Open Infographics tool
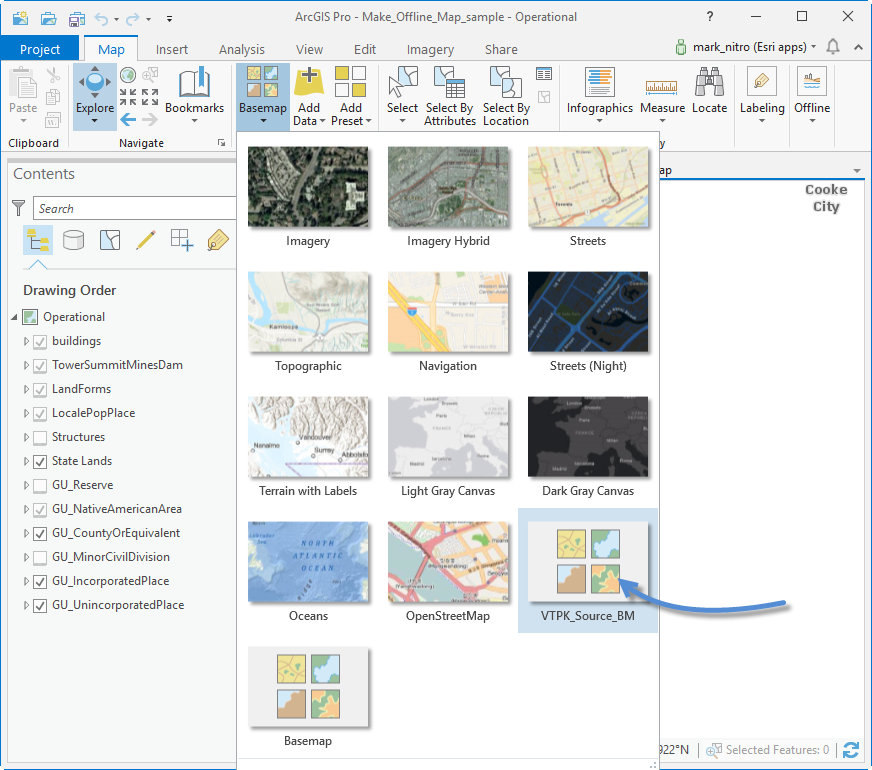The height and width of the screenshot is (770, 872). click(x=600, y=96)
